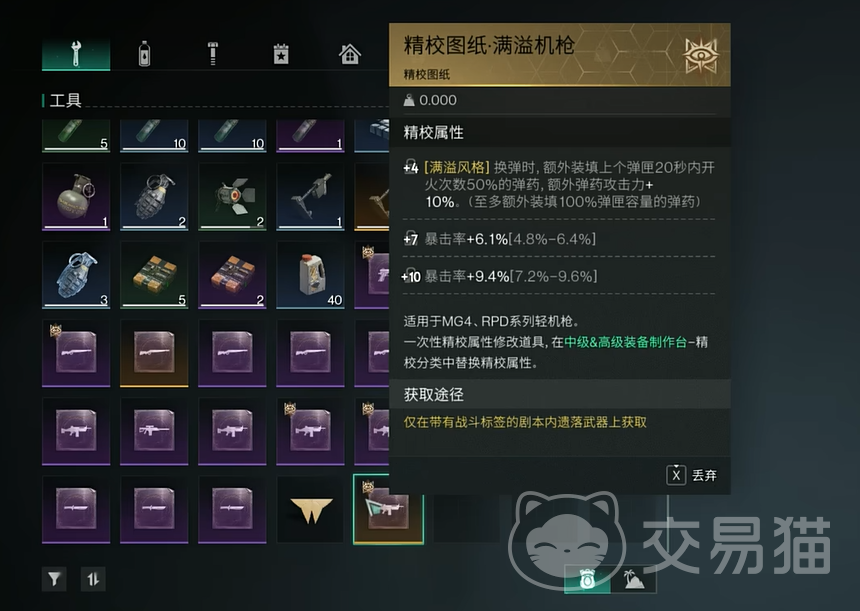Click the 丢弃 discard button
Screen dimensions: 860x611
point(692,475)
